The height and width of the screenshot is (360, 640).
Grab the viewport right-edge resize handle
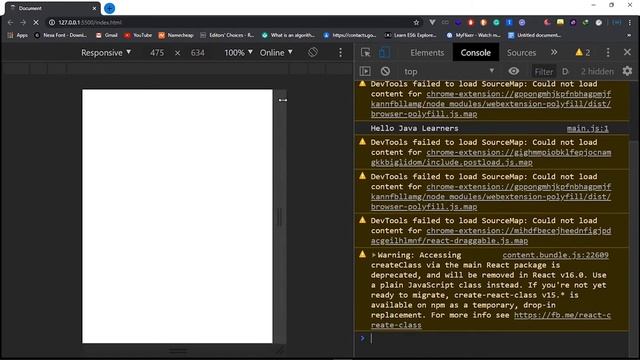click(x=280, y=216)
